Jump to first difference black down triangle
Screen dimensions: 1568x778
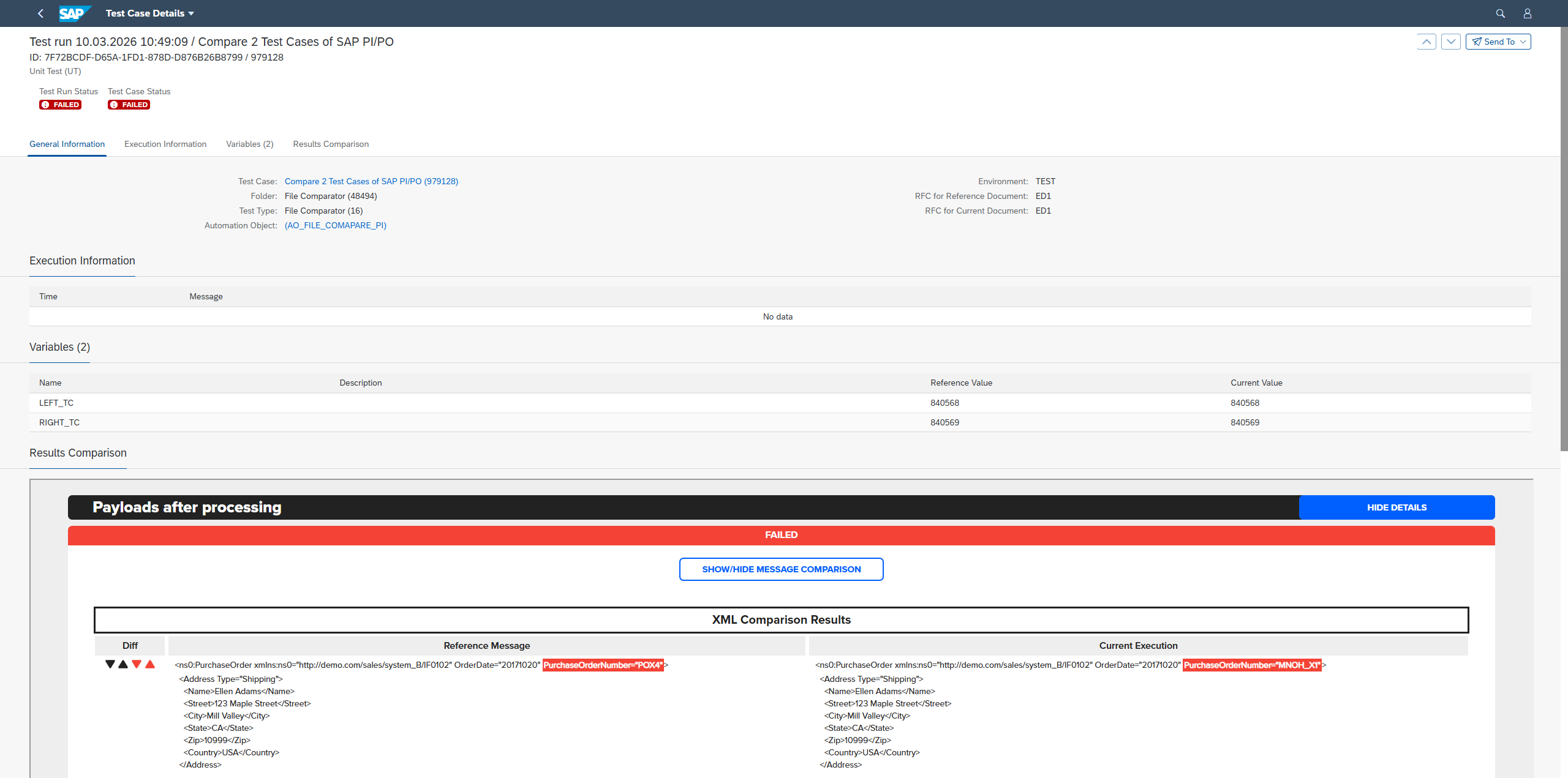pos(110,664)
